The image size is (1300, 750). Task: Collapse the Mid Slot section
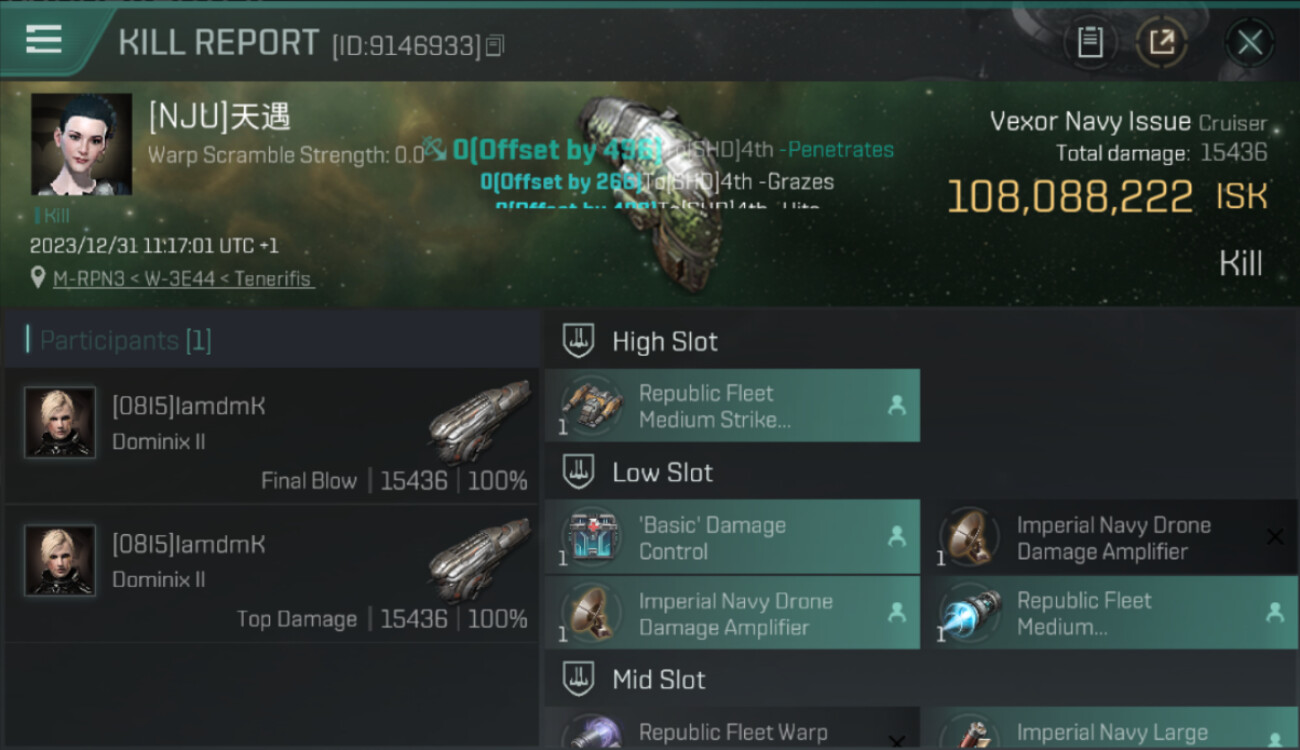point(578,680)
